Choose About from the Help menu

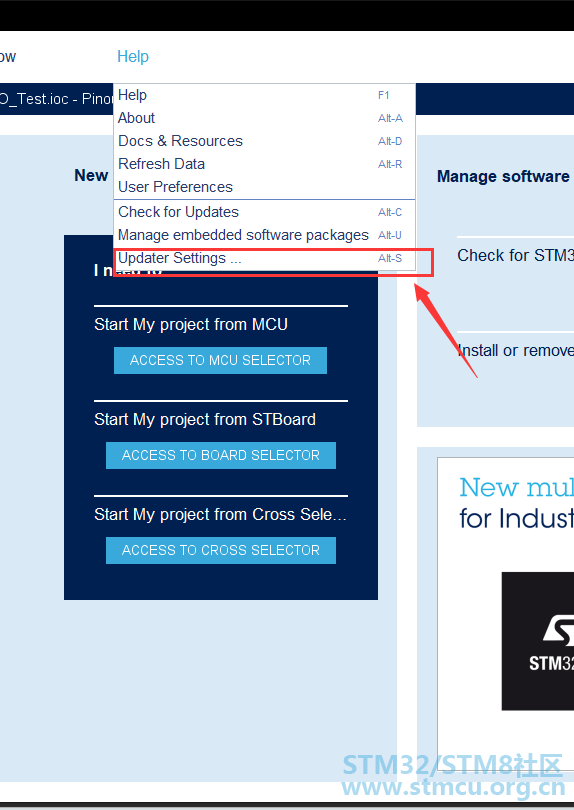[x=264, y=118]
